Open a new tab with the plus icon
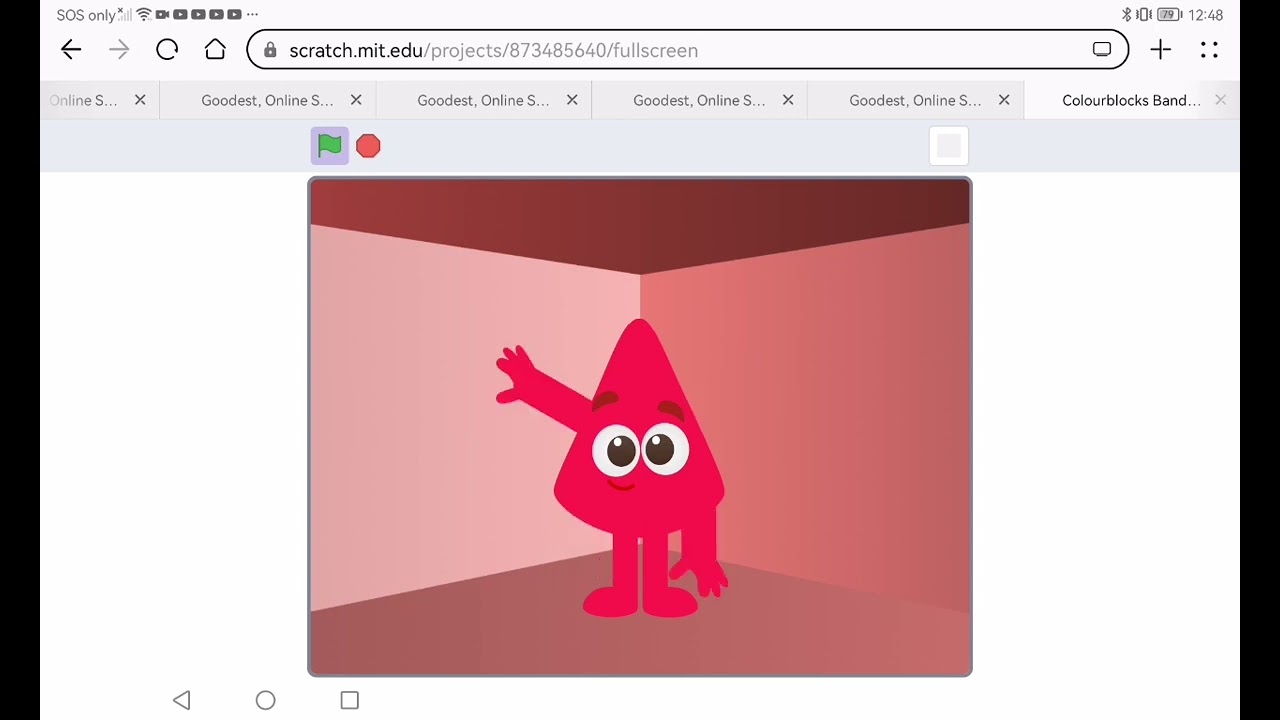This screenshot has width=1280, height=720. 1160,50
